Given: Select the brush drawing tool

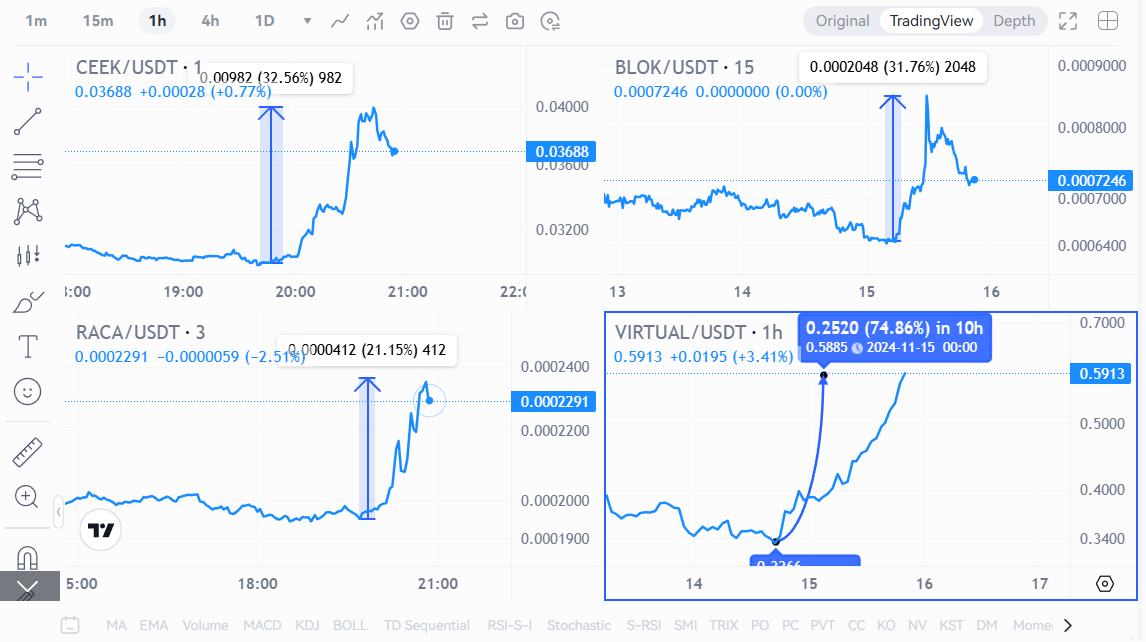Looking at the screenshot, I should [x=28, y=302].
